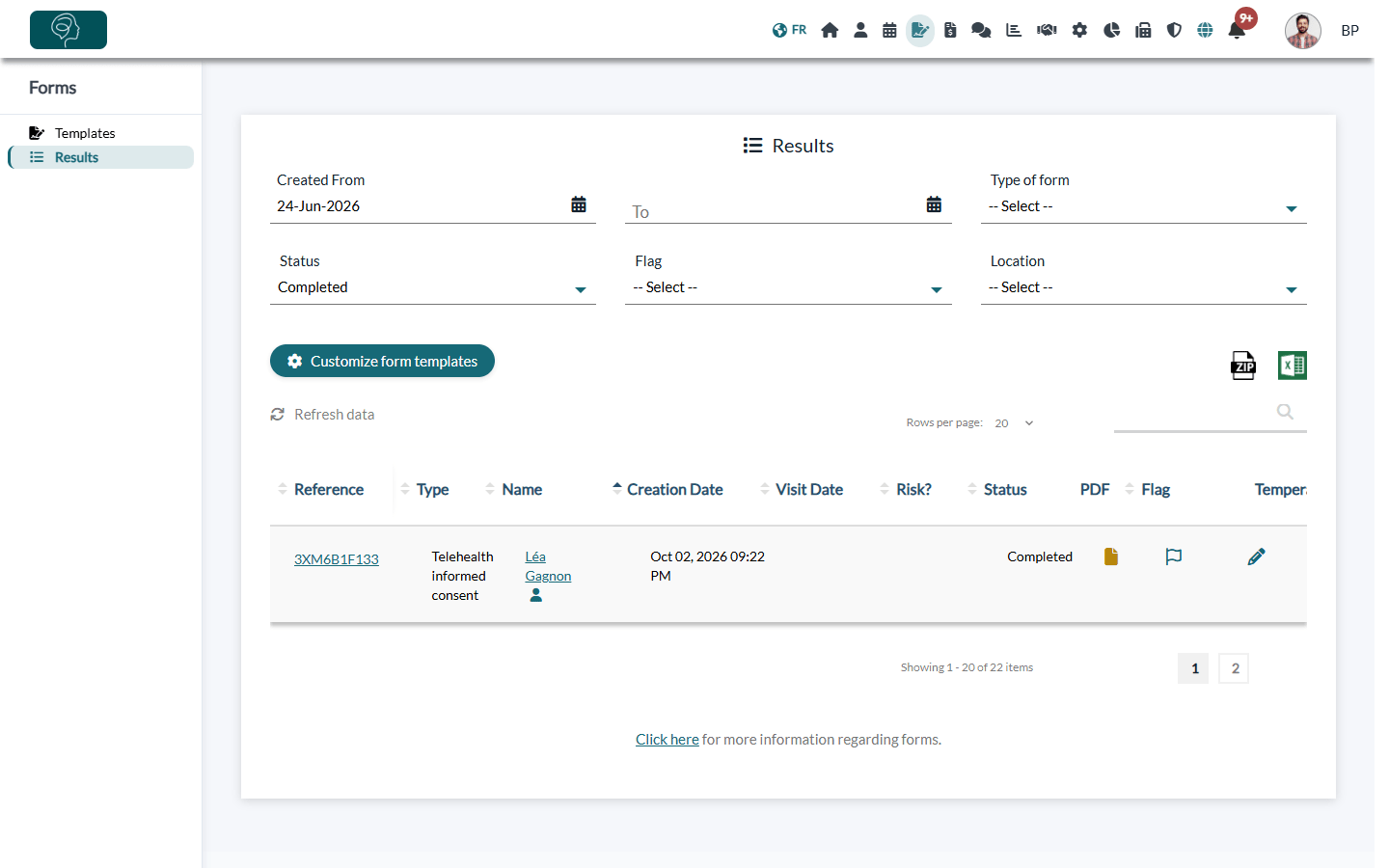Flag the 3XM6B1F133 form row
The width and height of the screenshot is (1389, 868).
click(1174, 556)
